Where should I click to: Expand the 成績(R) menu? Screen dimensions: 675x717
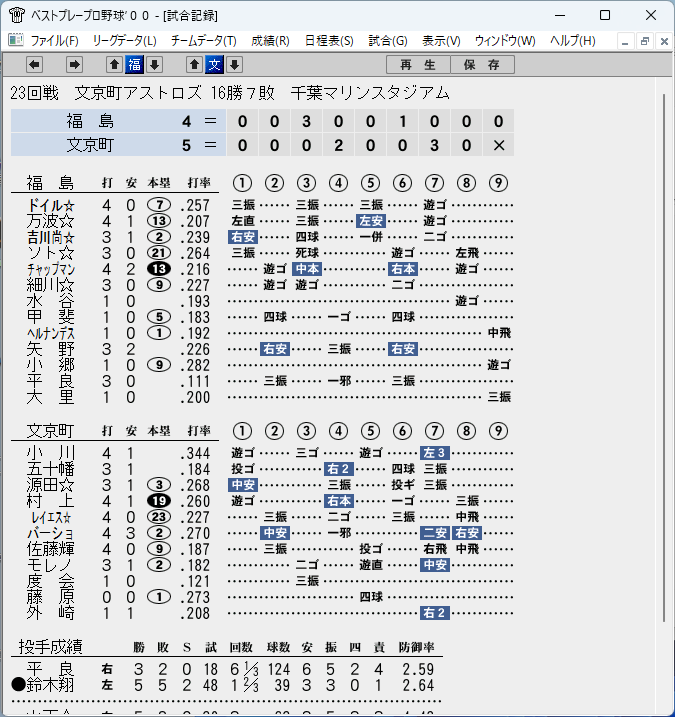point(270,41)
